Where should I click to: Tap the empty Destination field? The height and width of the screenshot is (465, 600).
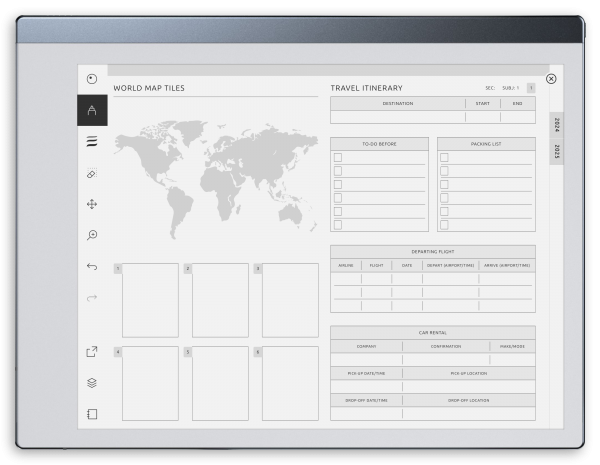397,117
